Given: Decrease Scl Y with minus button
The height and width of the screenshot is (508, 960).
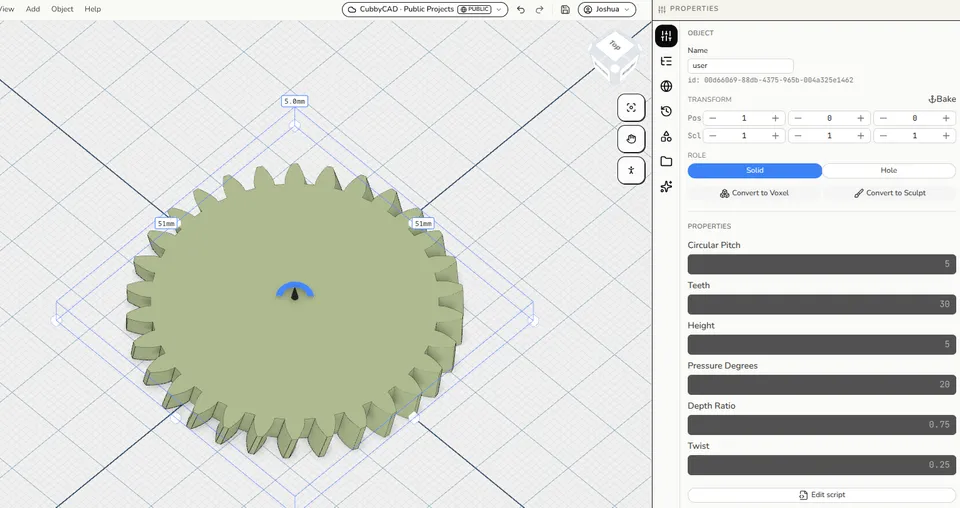Looking at the screenshot, I should 797,136.
